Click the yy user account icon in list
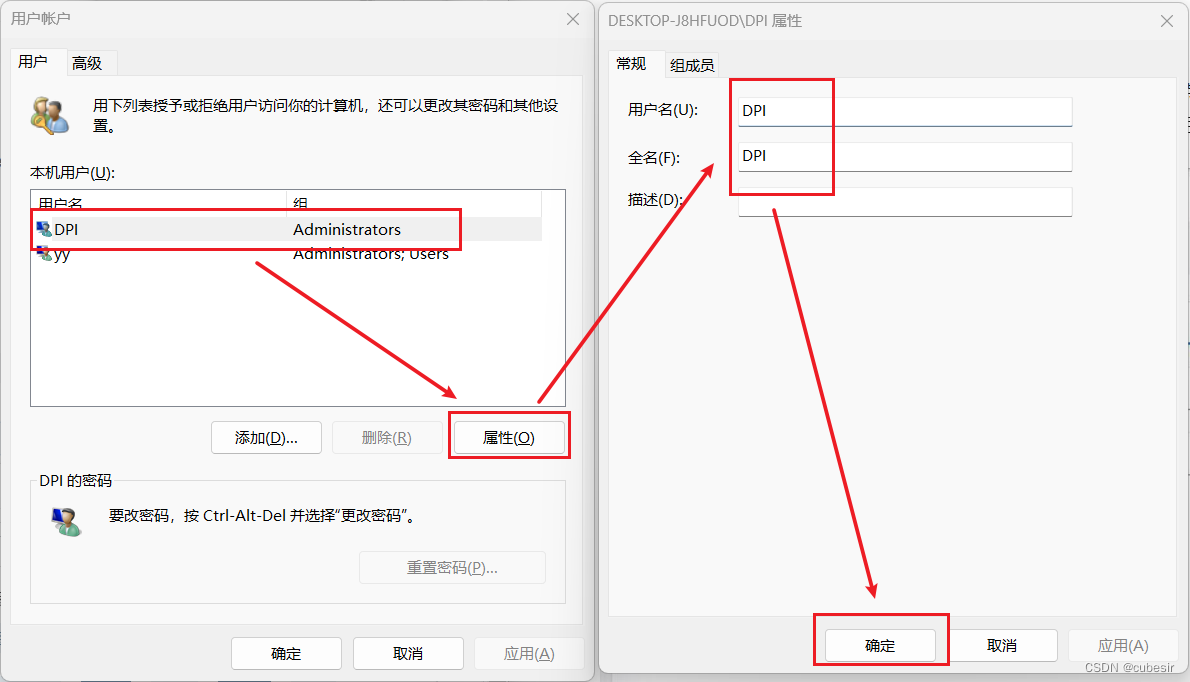This screenshot has width=1190, height=682. pyautogui.click(x=44, y=253)
